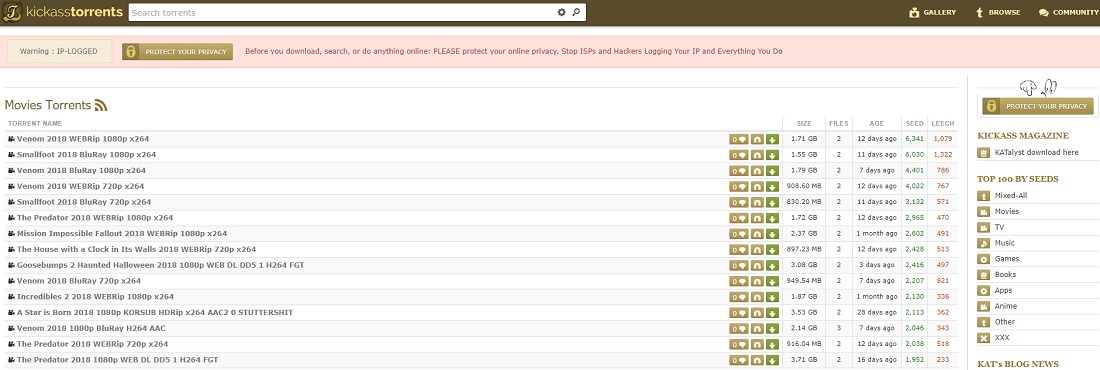The height and width of the screenshot is (370, 1100).
Task: Open comments for Venom 2018 WEBRip 1080p
Action: (739, 139)
